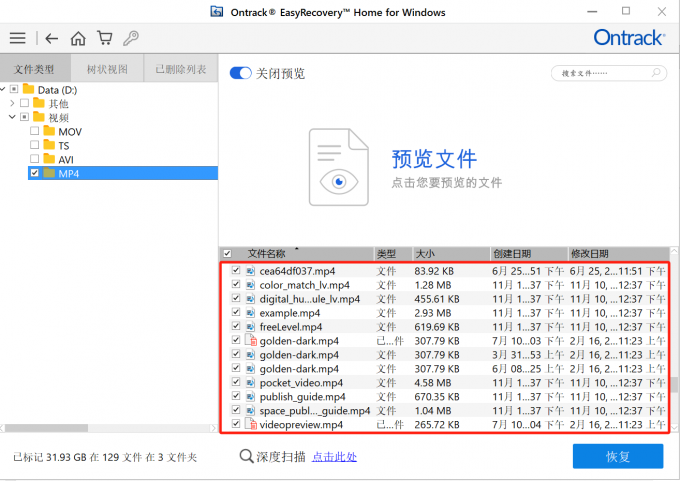Check the MOV folder checkbox

35,131
